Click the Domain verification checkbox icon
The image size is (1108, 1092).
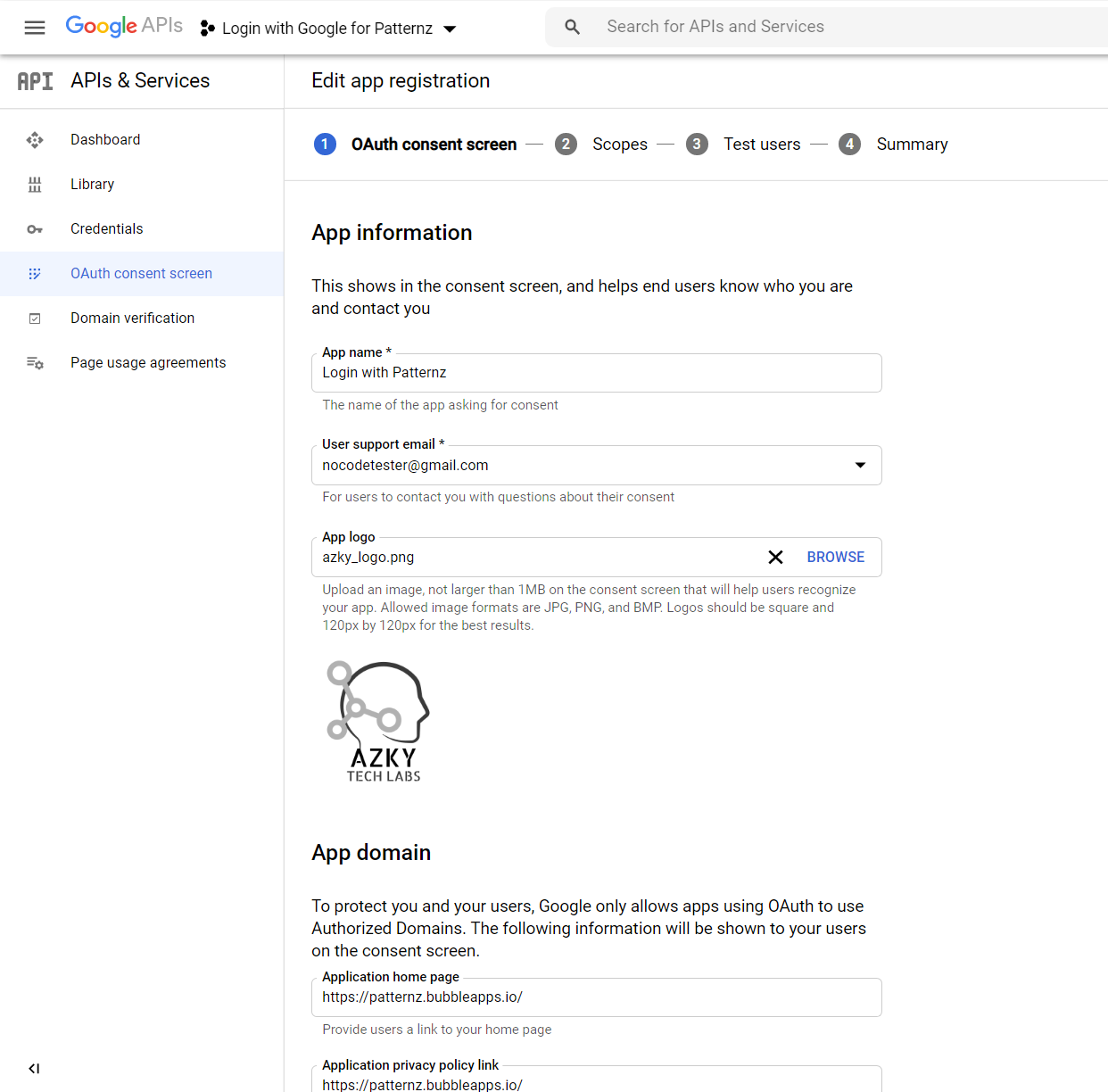coord(35,318)
